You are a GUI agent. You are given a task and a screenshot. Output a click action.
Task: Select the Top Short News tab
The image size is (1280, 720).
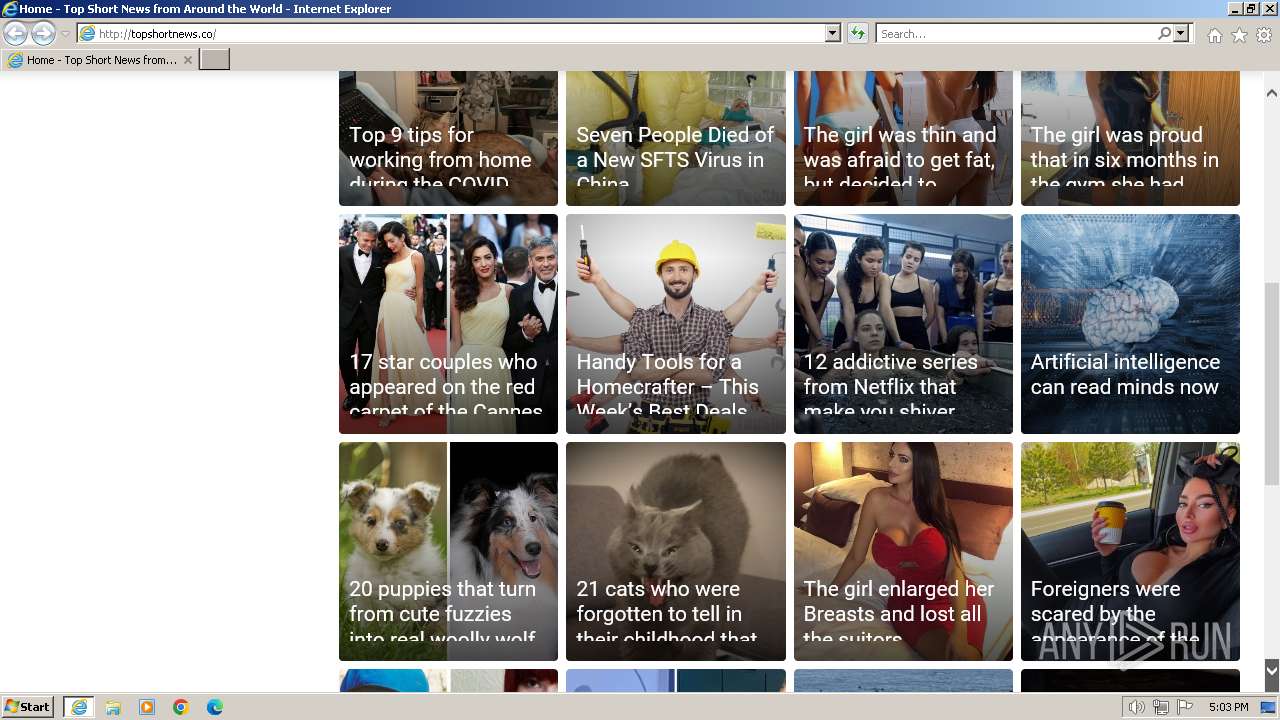pos(100,60)
